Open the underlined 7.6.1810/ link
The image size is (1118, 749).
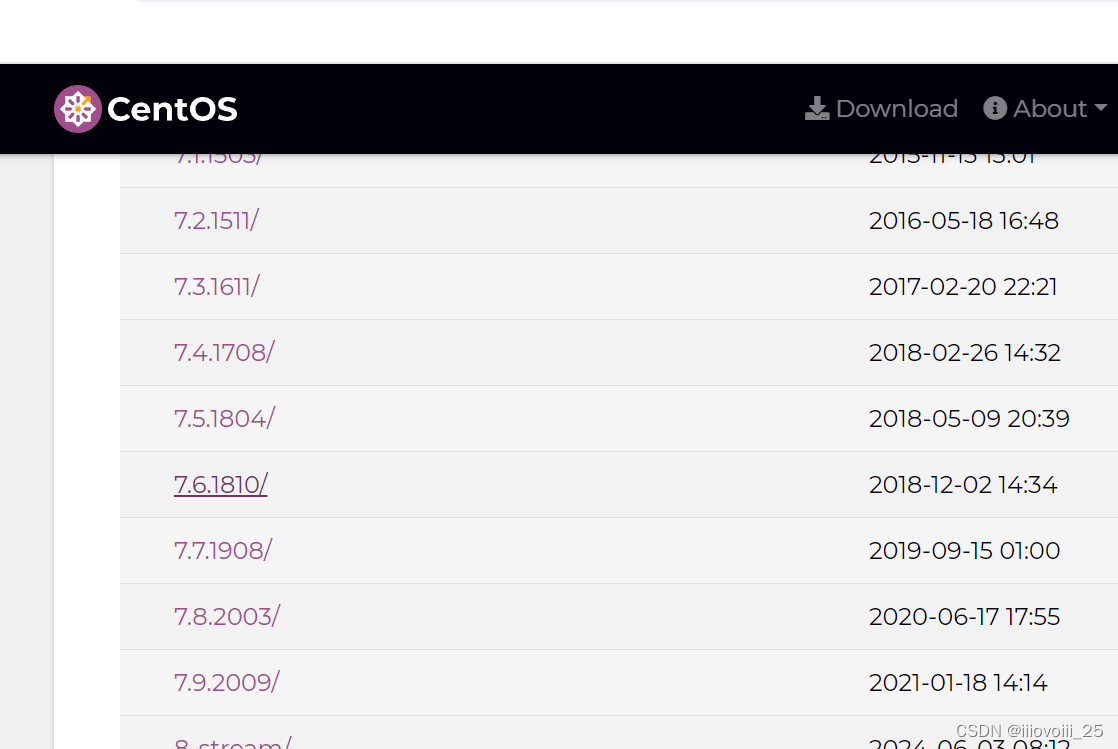coord(220,485)
